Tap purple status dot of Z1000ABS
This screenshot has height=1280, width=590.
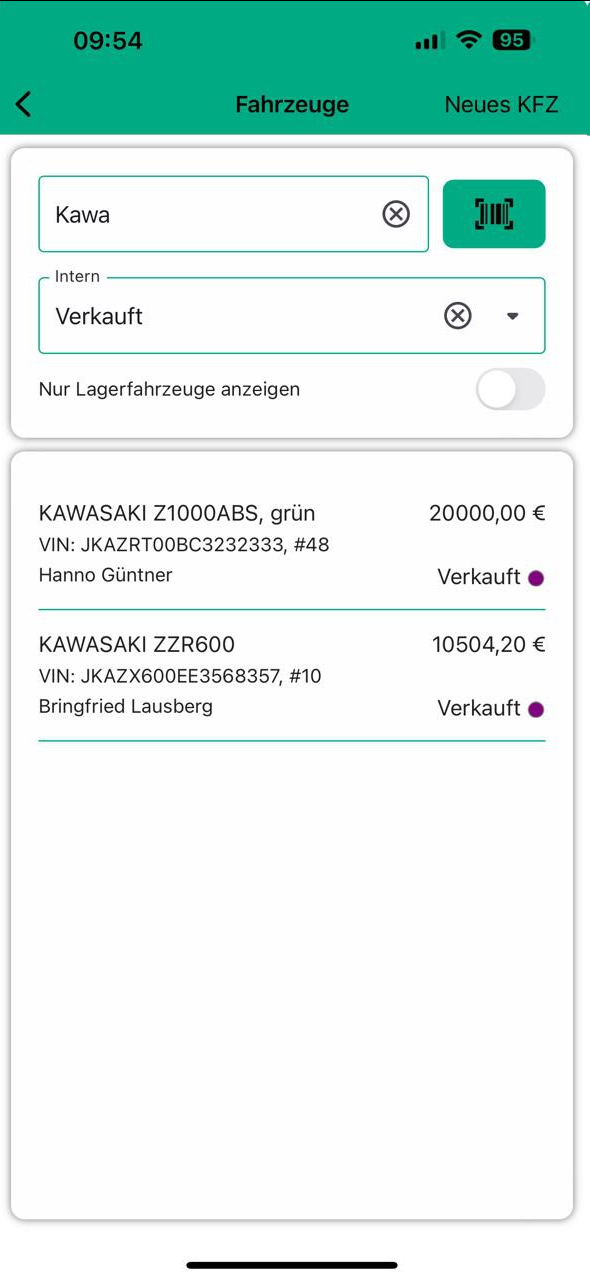tap(536, 578)
